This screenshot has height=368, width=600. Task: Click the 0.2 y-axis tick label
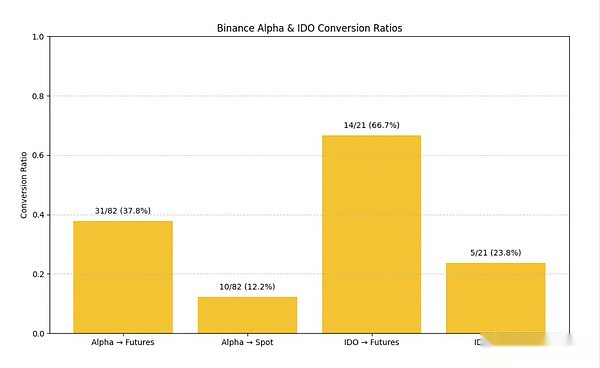pos(38,274)
